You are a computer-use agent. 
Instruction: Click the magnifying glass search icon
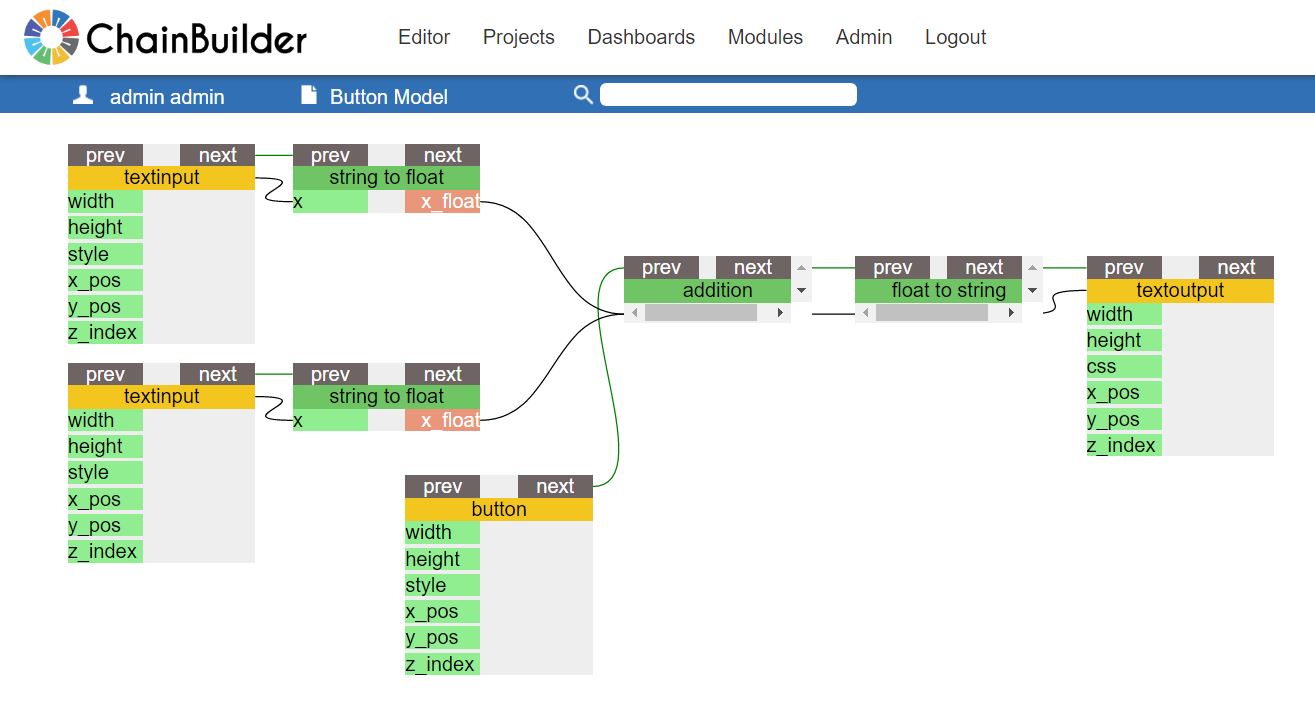tap(583, 95)
